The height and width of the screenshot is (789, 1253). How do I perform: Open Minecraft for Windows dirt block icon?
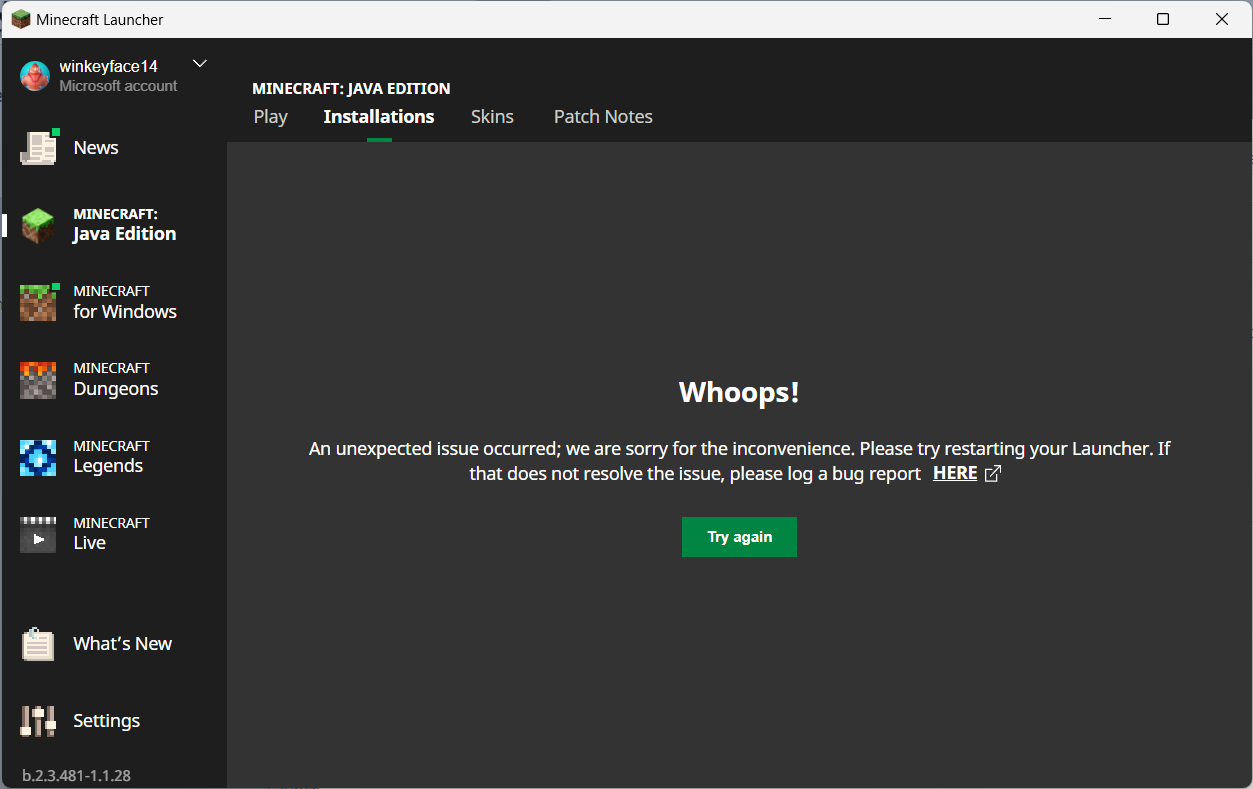pyautogui.click(x=39, y=302)
